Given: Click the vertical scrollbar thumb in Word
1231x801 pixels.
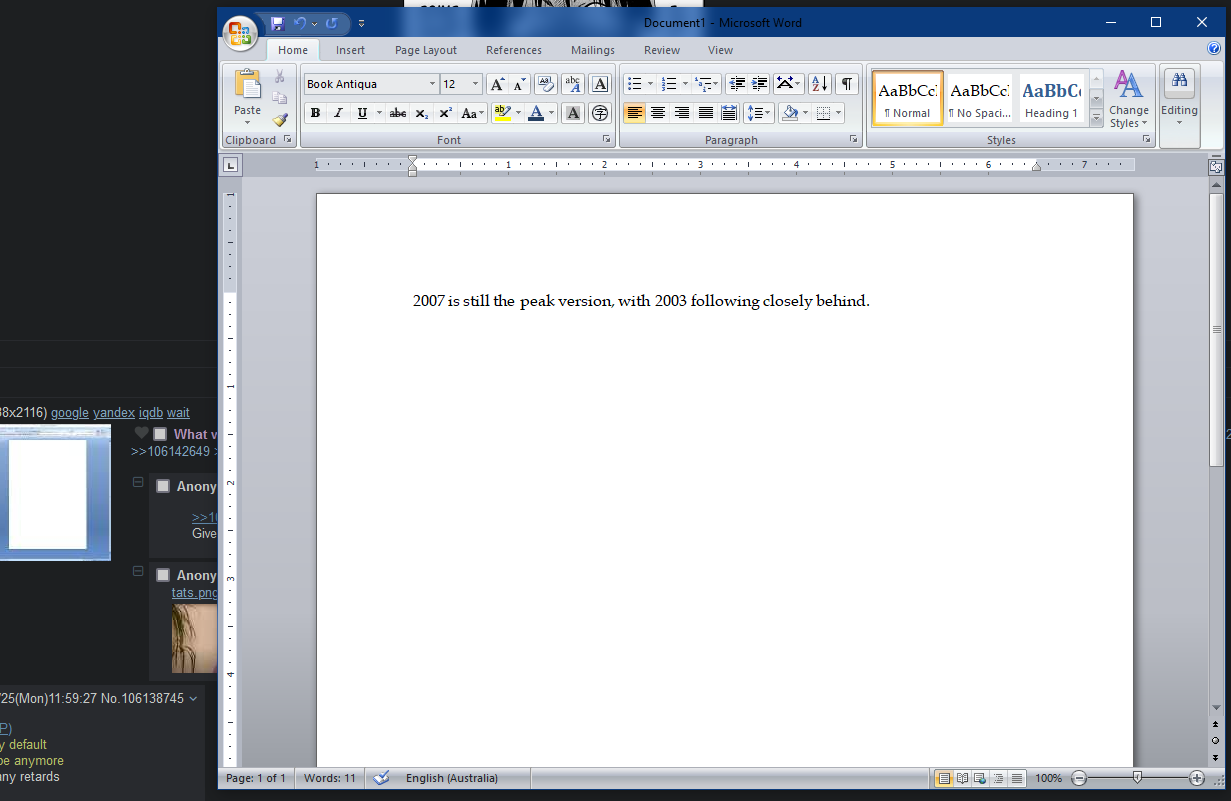Looking at the screenshot, I should click(1216, 329).
